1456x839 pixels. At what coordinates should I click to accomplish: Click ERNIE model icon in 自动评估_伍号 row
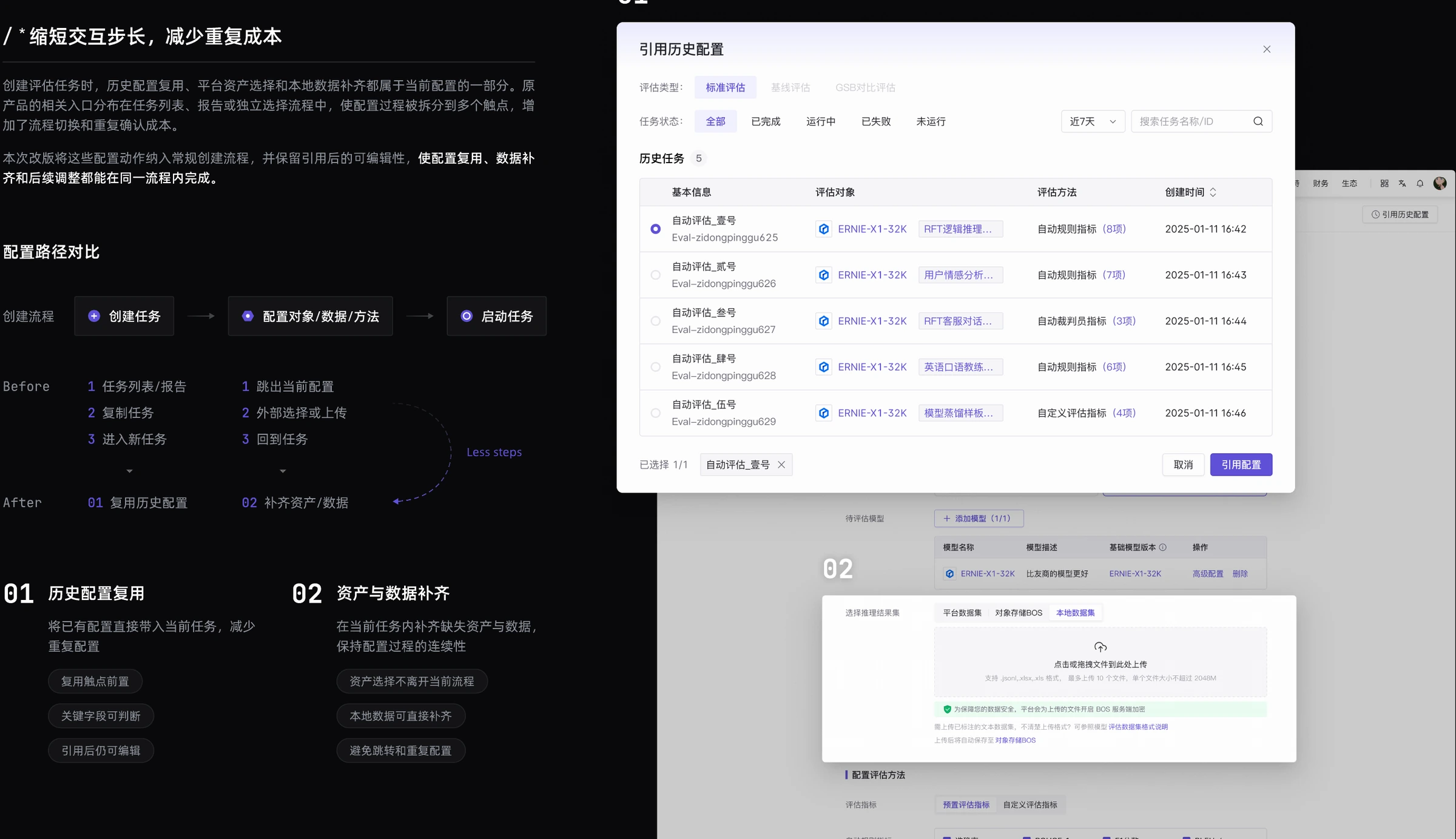coord(824,413)
